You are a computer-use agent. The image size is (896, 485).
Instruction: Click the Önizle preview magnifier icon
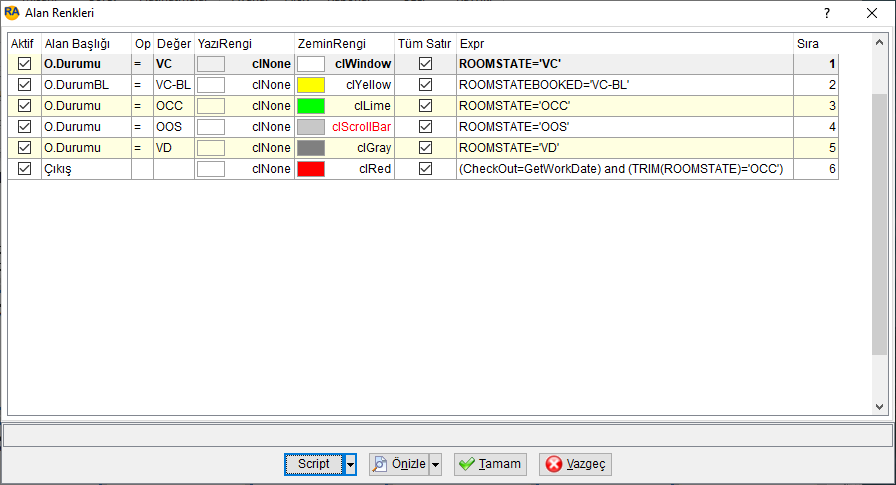click(x=379, y=464)
